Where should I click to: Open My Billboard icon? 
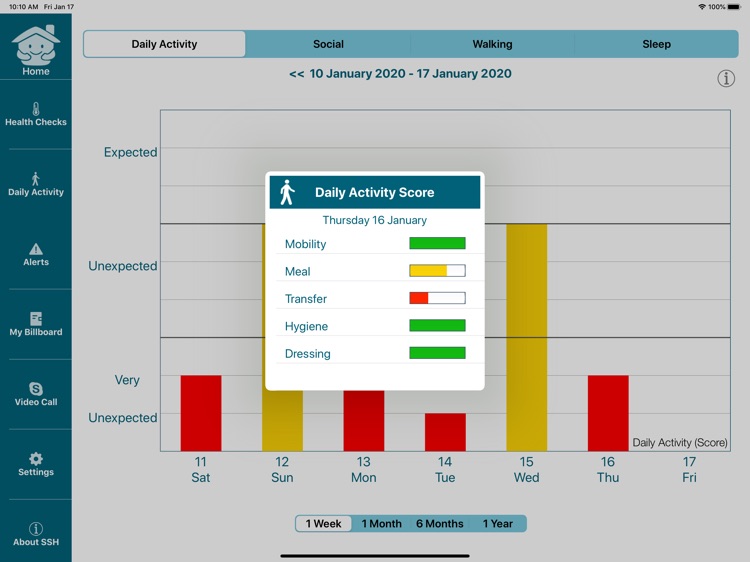coord(36,319)
